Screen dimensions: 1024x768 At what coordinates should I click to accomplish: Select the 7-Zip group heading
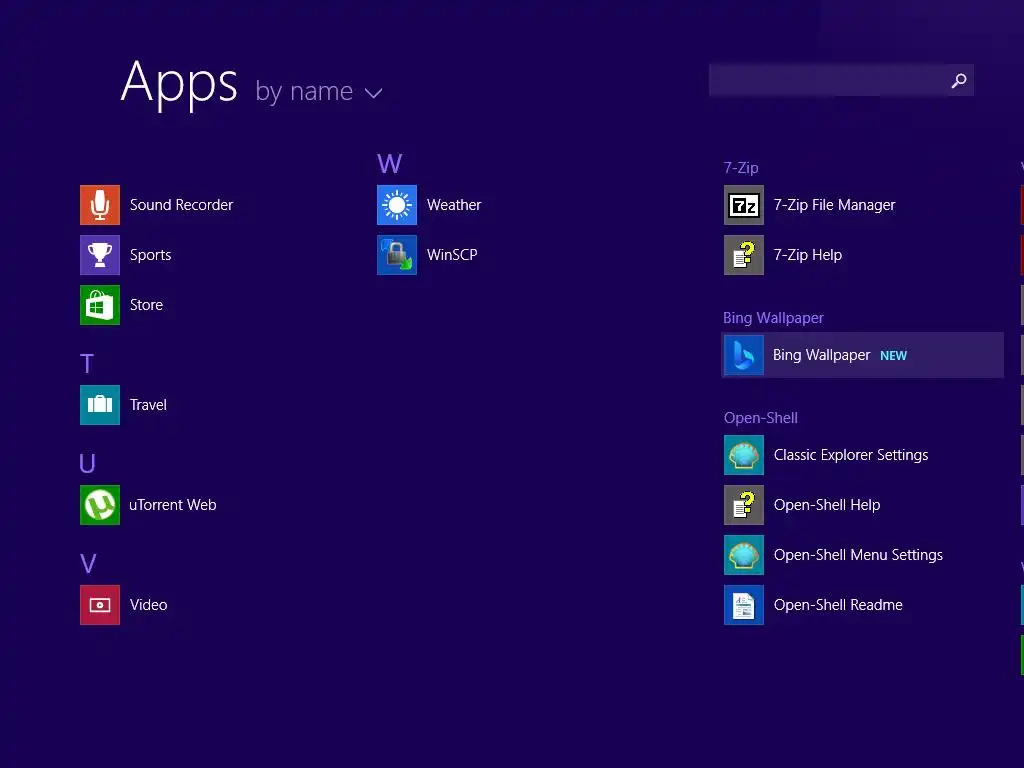(741, 168)
